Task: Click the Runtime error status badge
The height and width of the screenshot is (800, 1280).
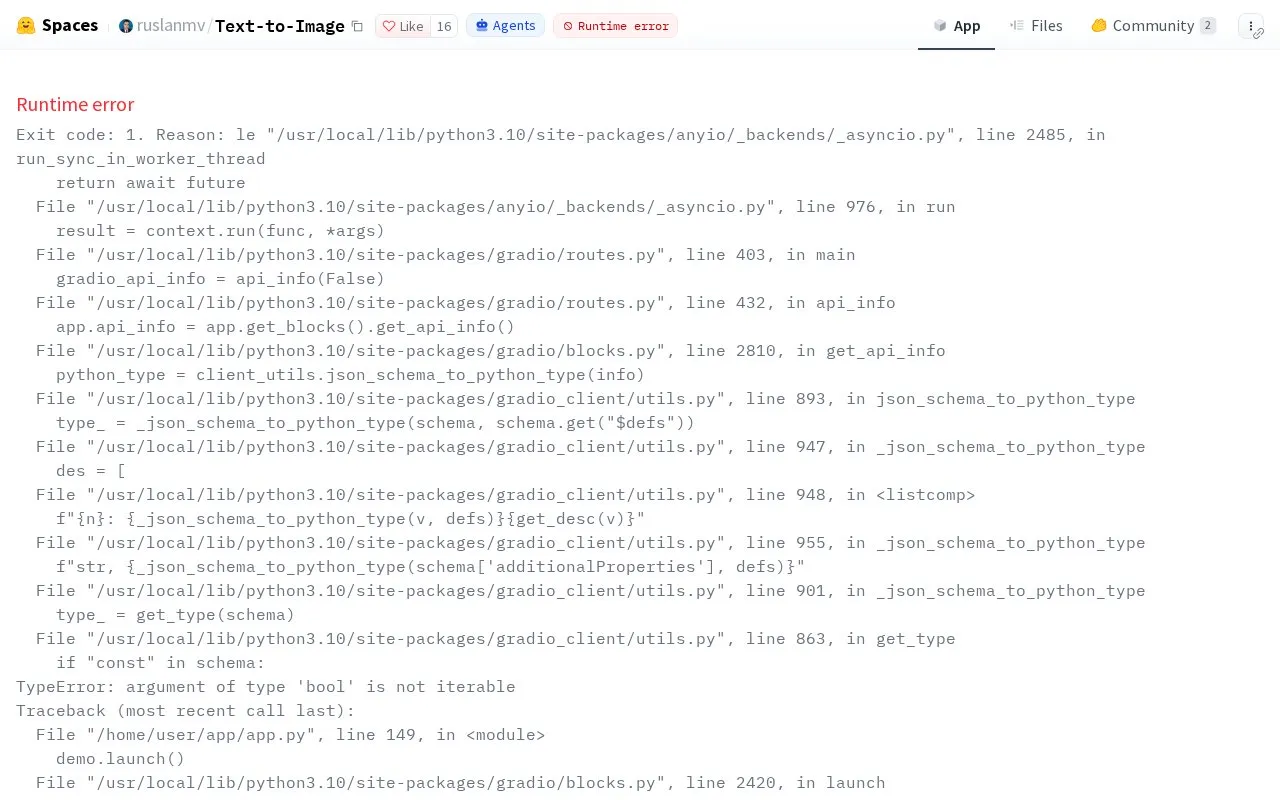Action: pos(615,26)
